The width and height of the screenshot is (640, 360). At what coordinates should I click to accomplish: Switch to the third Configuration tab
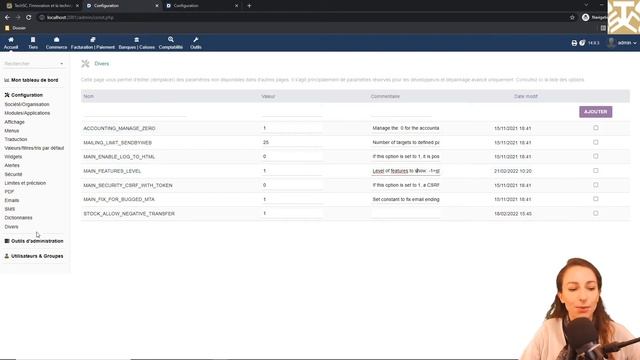202,6
